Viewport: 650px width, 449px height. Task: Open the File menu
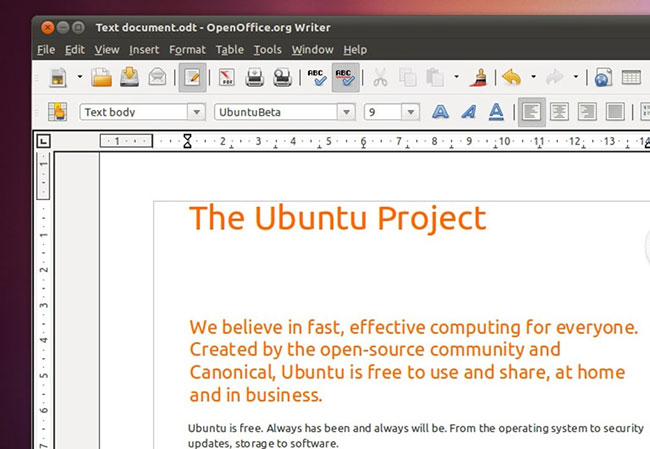coord(46,50)
